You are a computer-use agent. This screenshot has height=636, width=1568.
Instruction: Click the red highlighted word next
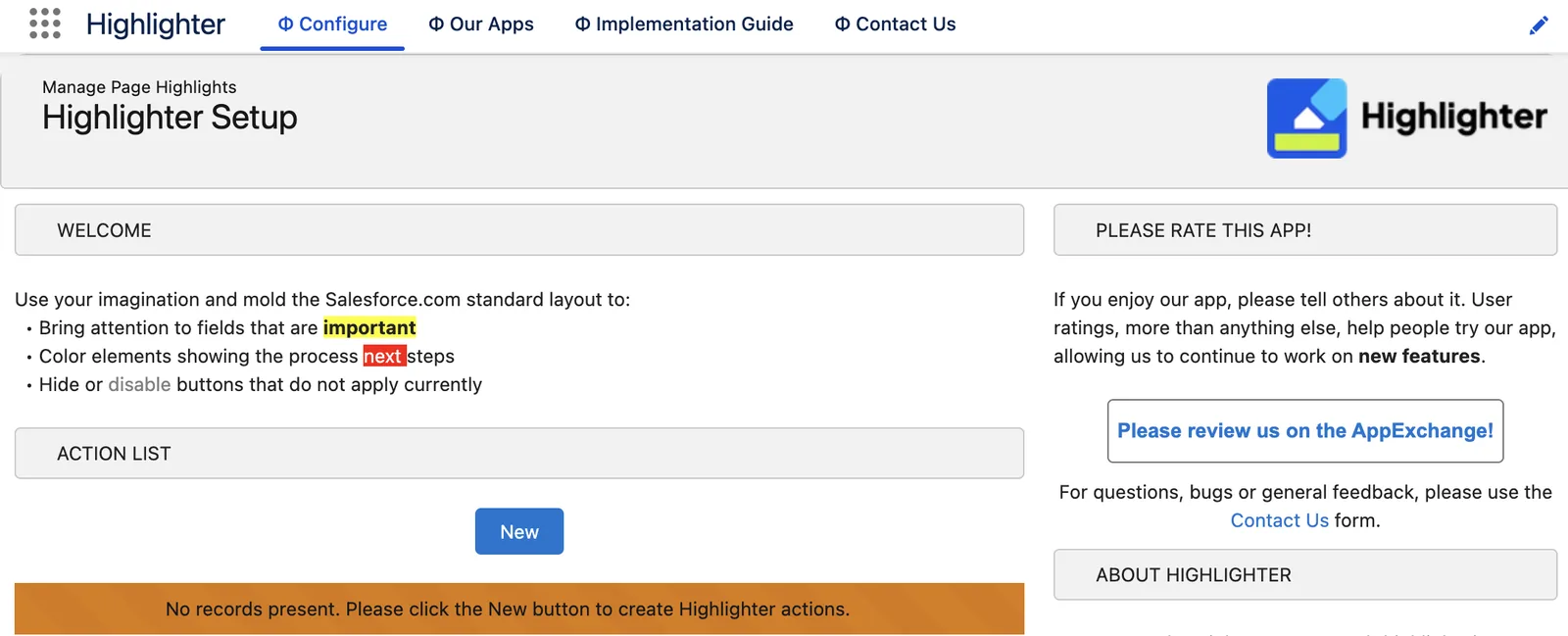point(383,356)
